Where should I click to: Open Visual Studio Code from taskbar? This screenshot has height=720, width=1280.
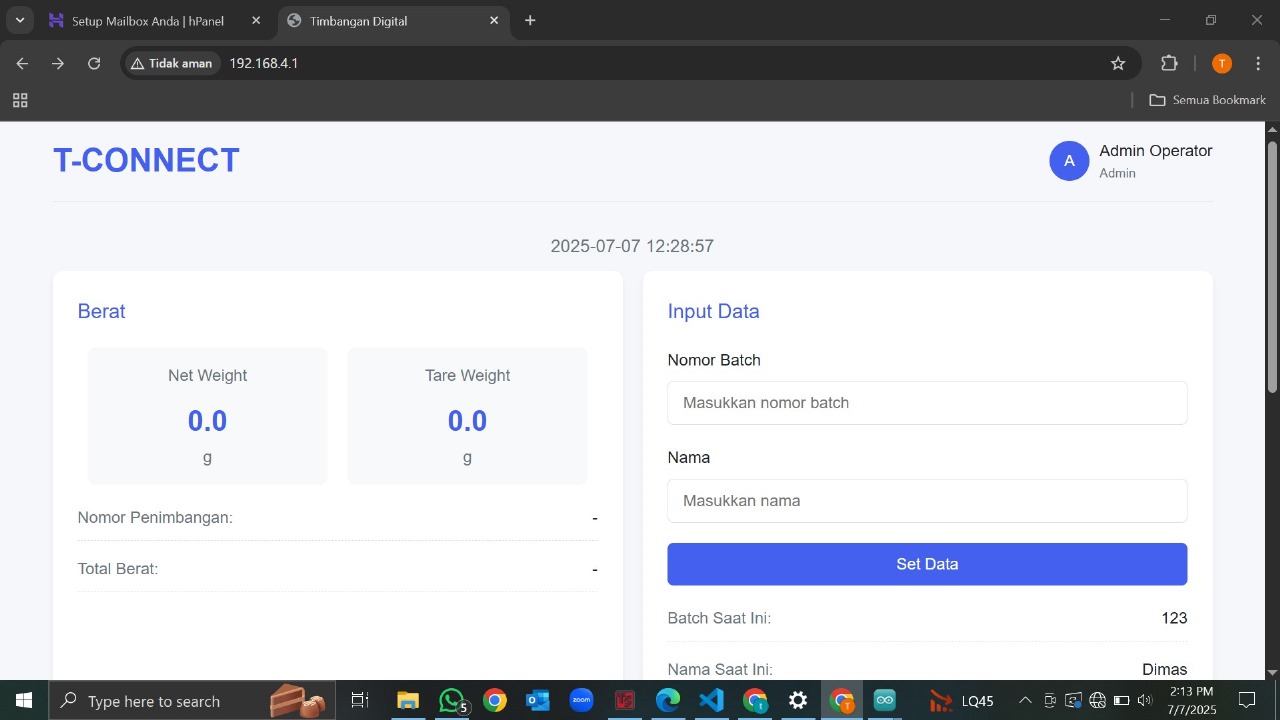[711, 700]
